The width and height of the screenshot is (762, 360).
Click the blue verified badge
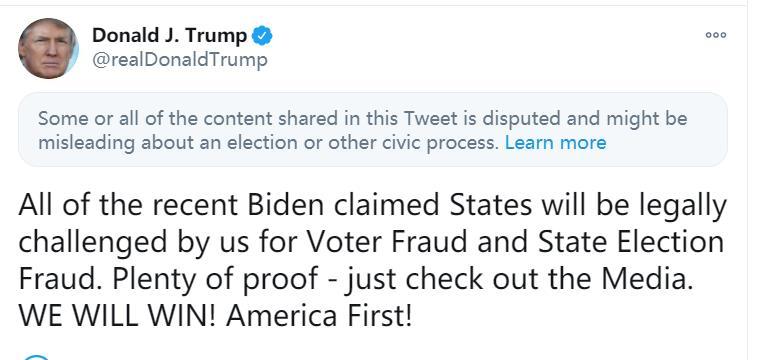[x=263, y=36]
